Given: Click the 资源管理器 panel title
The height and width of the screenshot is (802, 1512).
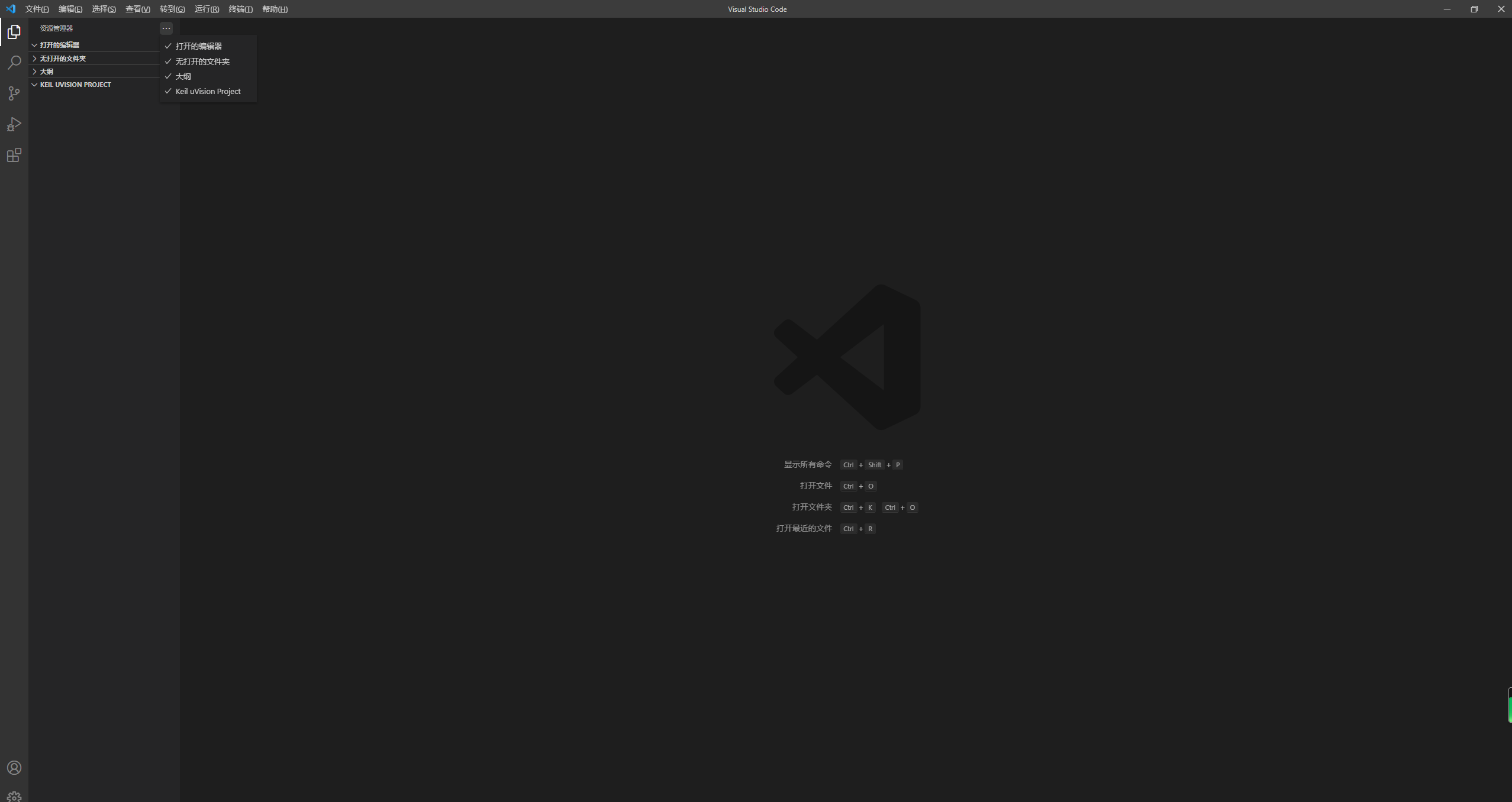Looking at the screenshot, I should (56, 28).
